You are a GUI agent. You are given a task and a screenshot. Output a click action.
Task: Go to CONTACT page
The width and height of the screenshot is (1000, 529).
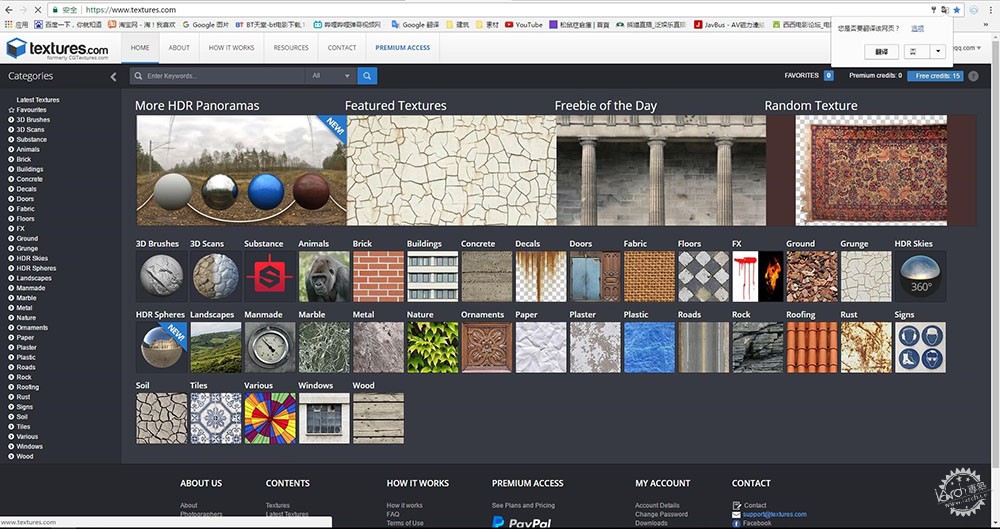[x=342, y=48]
